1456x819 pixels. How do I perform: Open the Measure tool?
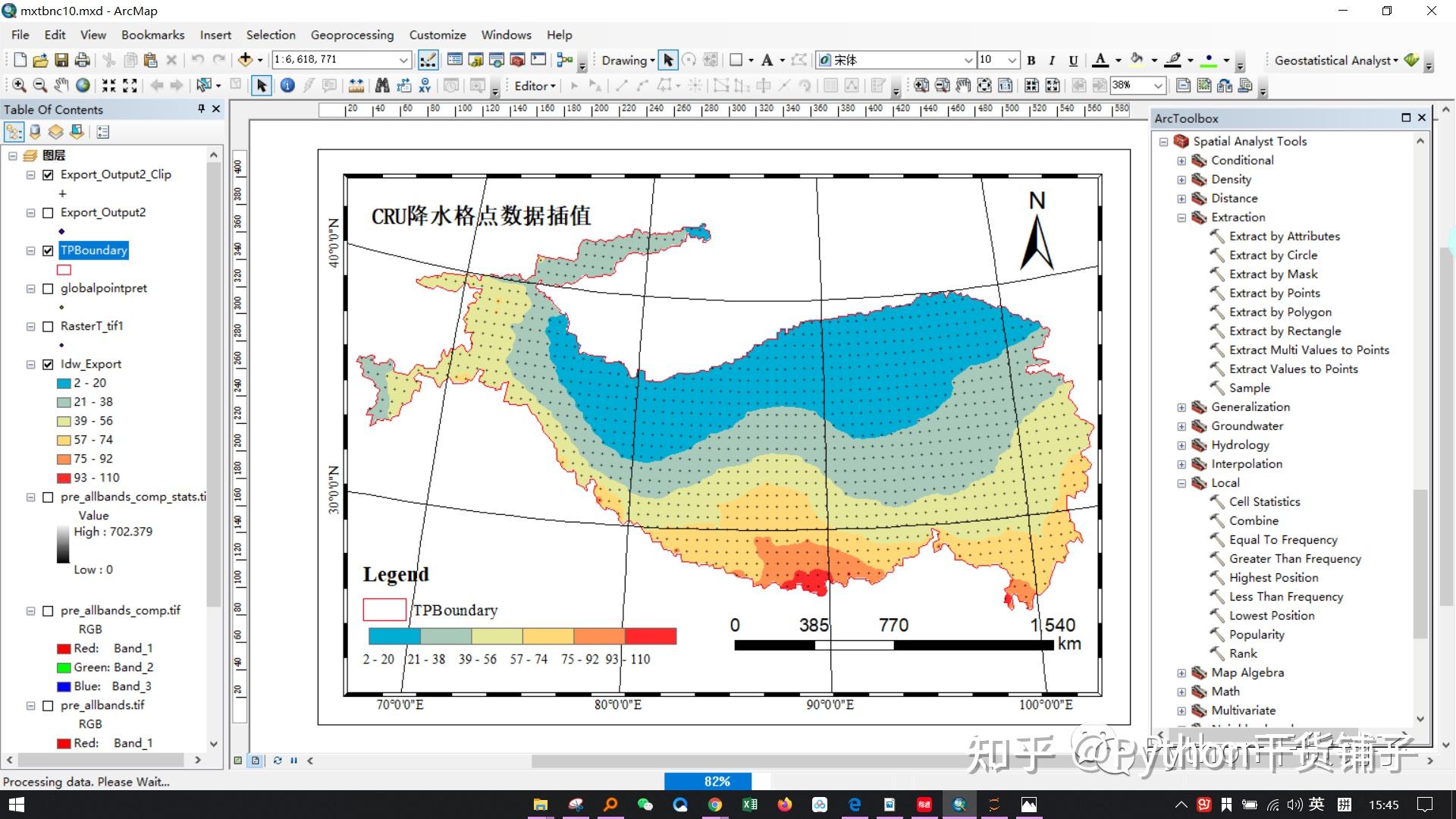point(356,85)
